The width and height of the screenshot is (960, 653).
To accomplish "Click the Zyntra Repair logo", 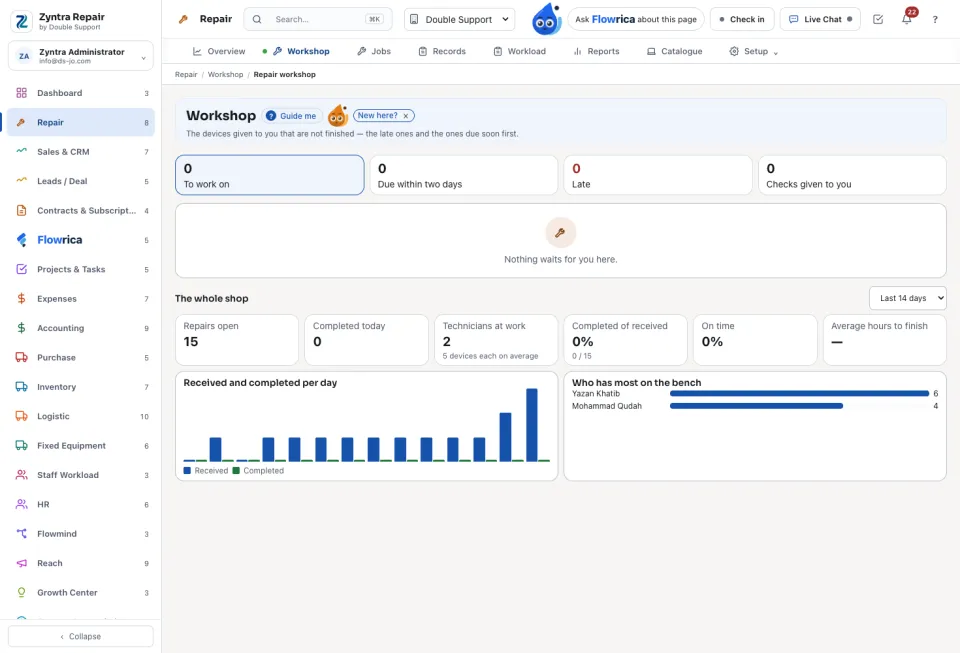I will click(21, 21).
